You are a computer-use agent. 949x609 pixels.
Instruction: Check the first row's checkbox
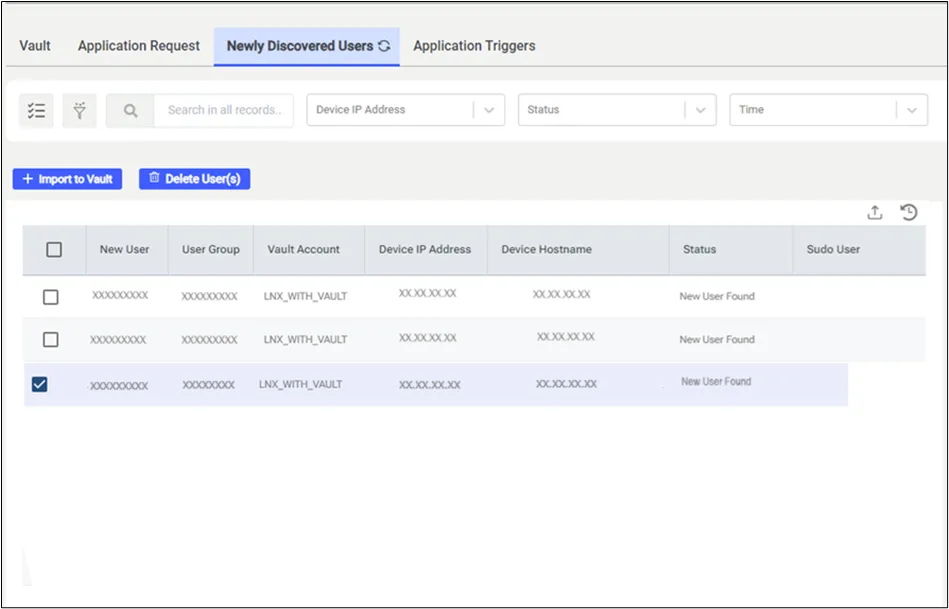pos(51,297)
